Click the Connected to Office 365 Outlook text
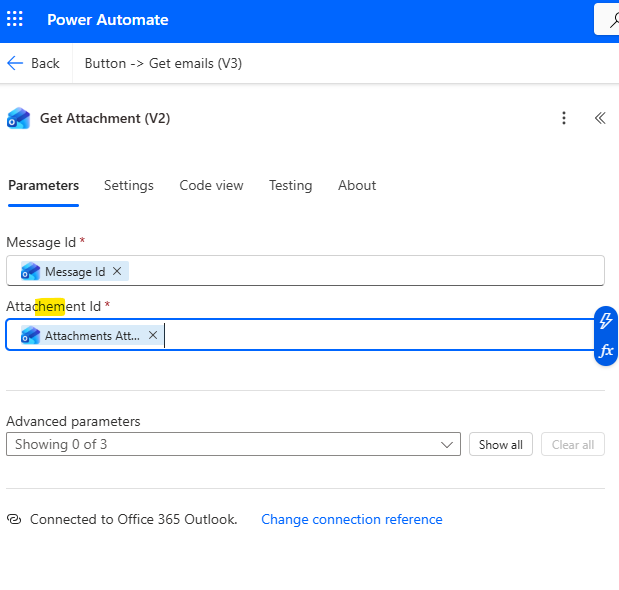This screenshot has height=590, width=619. 134,519
